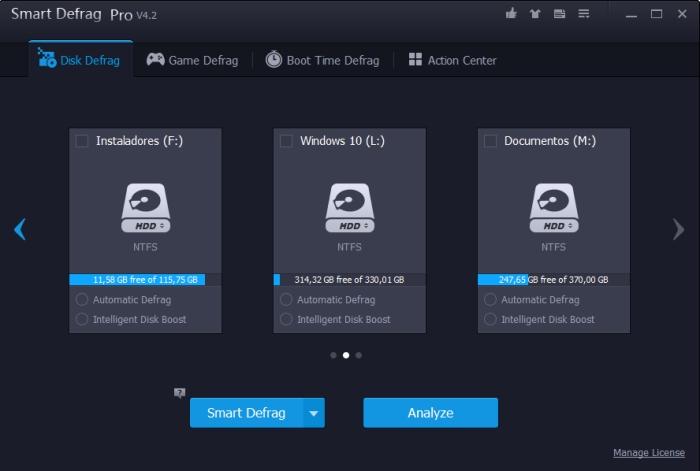
Task: Select the Documentos (M:) drive checkbox
Action: (490, 141)
